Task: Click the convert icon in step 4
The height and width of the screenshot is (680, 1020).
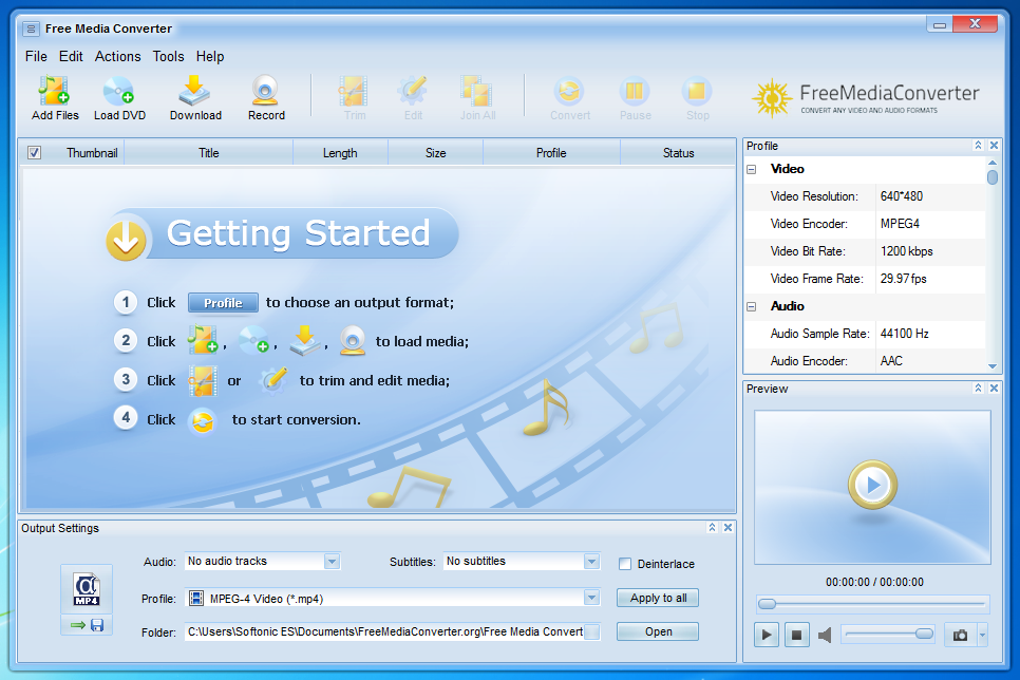Action: tap(202, 422)
